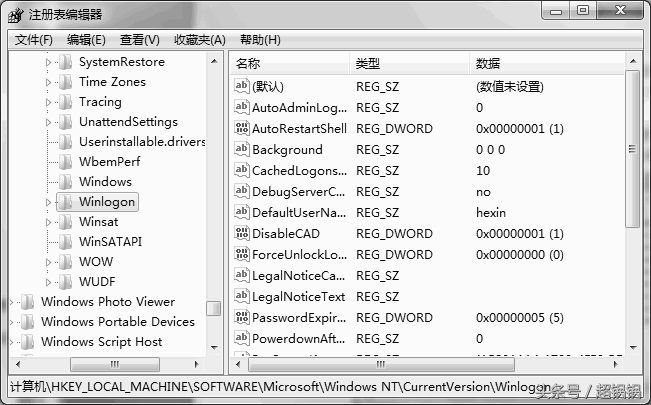Screen dimensions: 651x405
Task: Expand the WOW tree node
Action: (48, 262)
